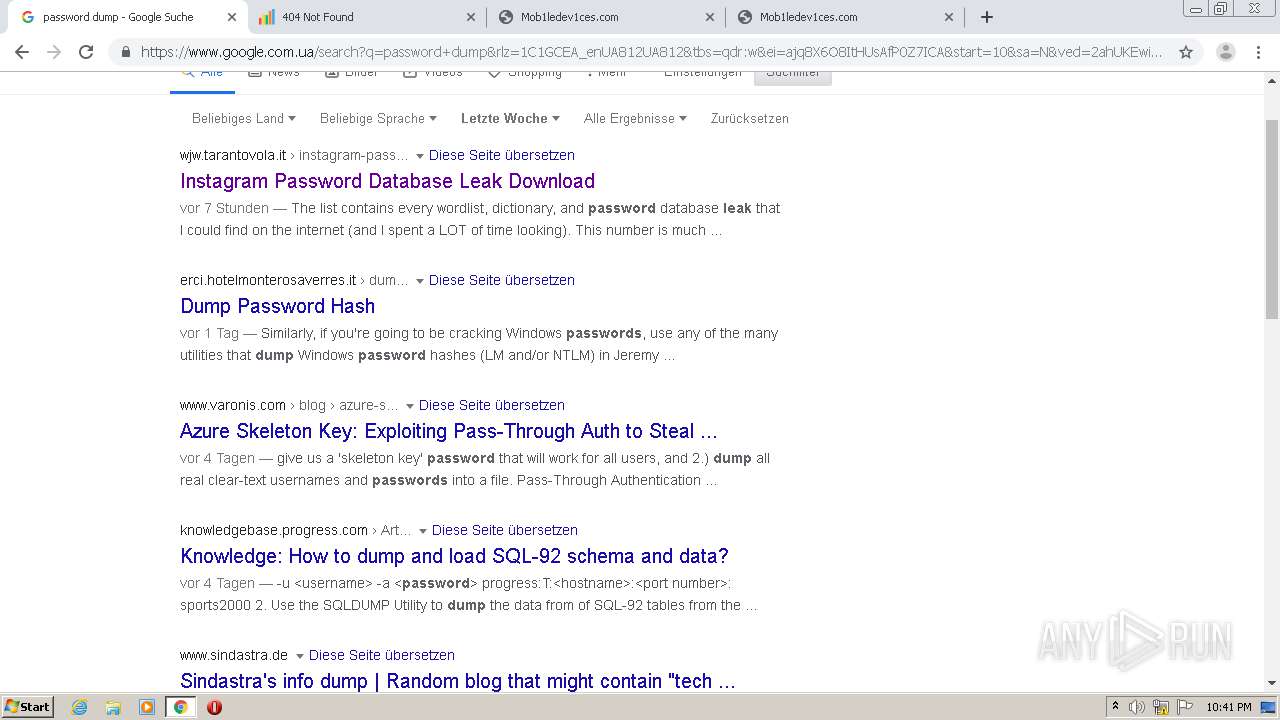Viewport: 1280px width, 720px height.
Task: Expand the knowledgebase.progress.com result options arrow
Action: click(423, 531)
